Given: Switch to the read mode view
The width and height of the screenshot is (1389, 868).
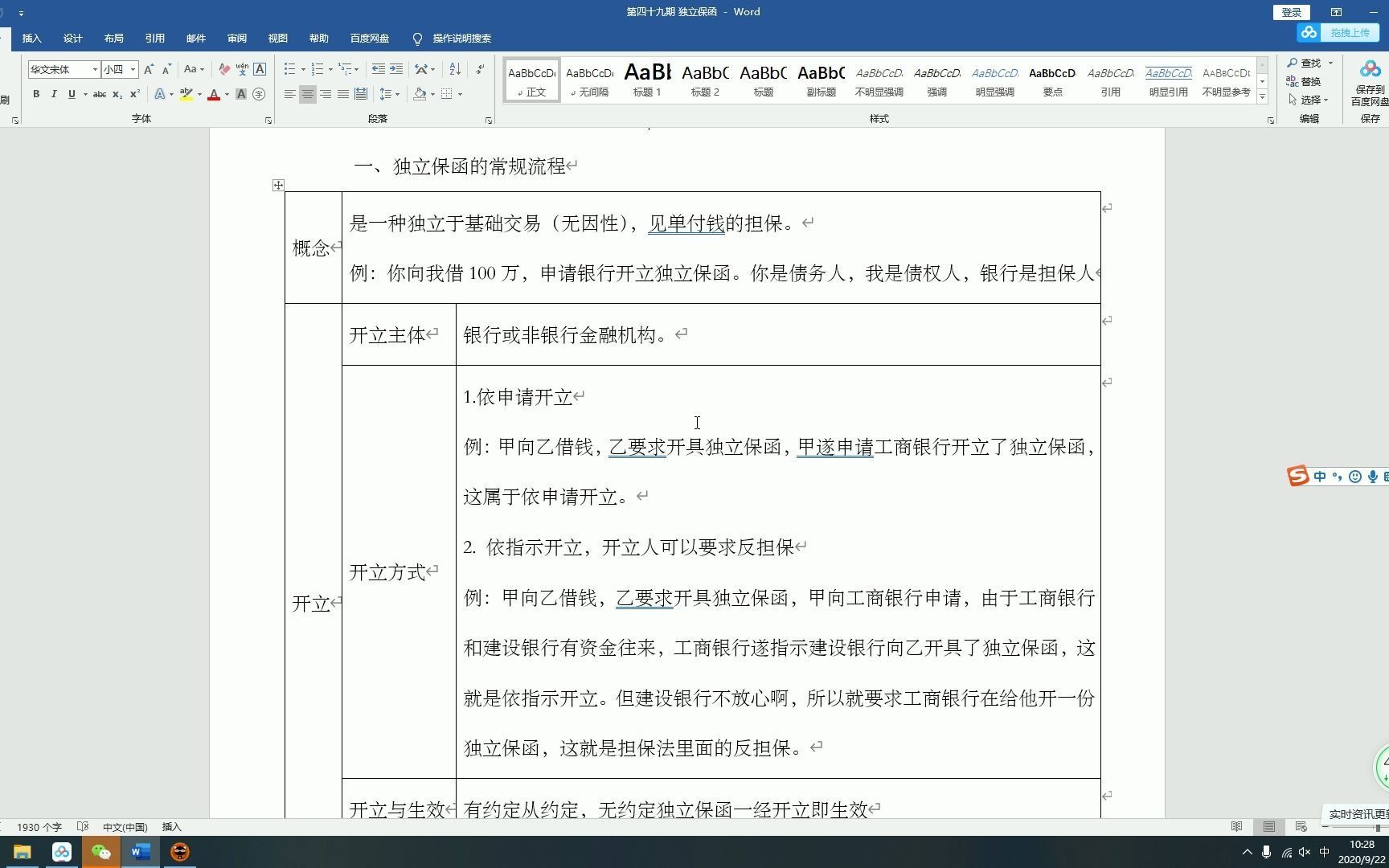Looking at the screenshot, I should click(x=1237, y=826).
